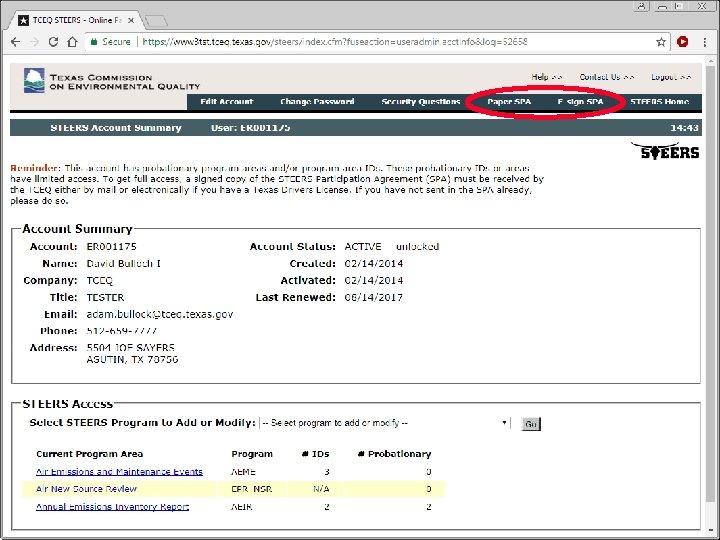Click the Created date value

tap(374, 264)
